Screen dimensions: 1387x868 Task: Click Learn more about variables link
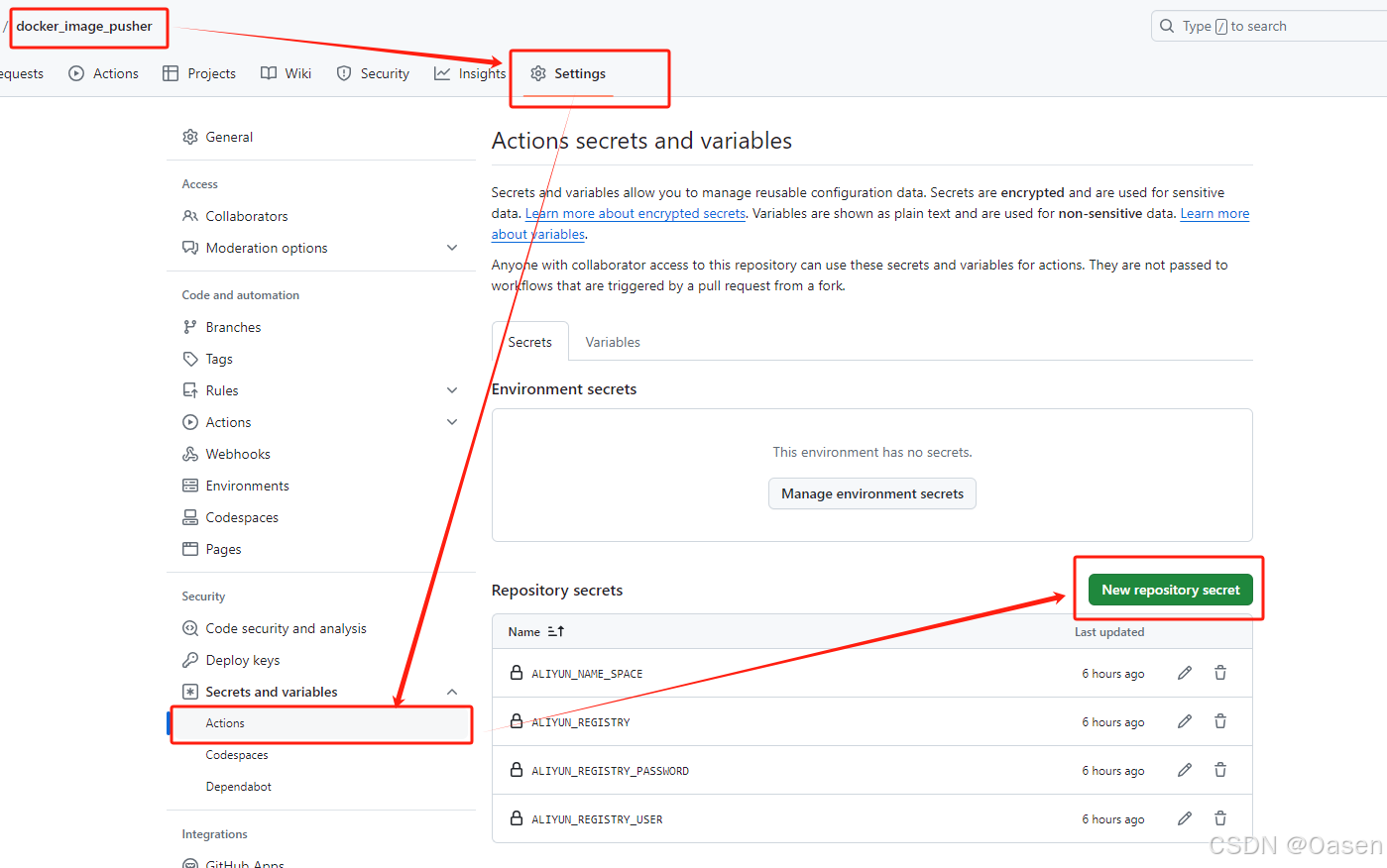(x=1214, y=213)
